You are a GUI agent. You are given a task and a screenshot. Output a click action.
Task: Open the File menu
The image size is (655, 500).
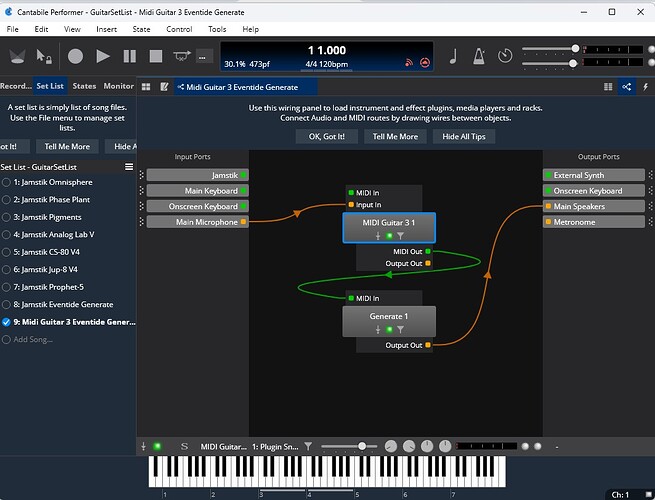[x=13, y=29]
